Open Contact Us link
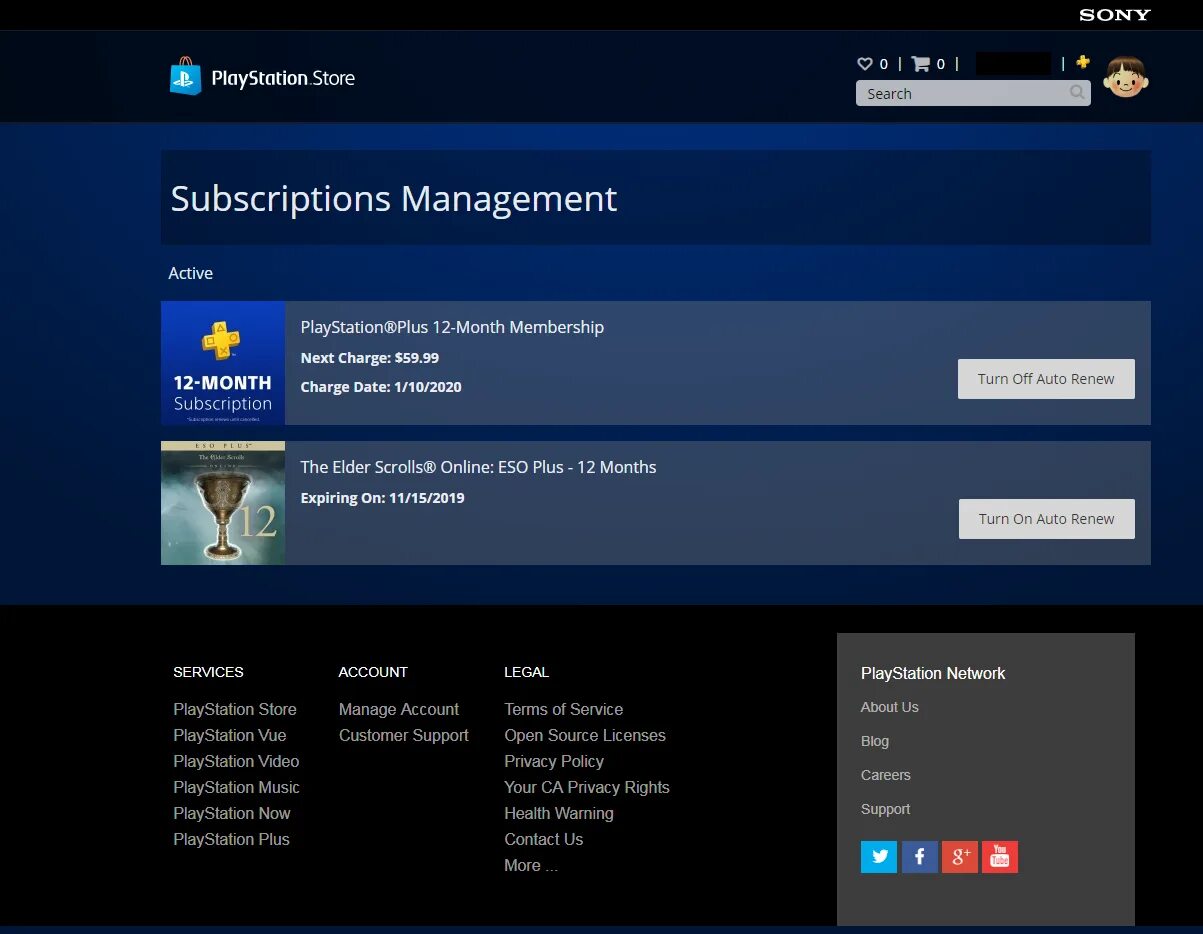This screenshot has width=1203, height=934. tap(544, 839)
